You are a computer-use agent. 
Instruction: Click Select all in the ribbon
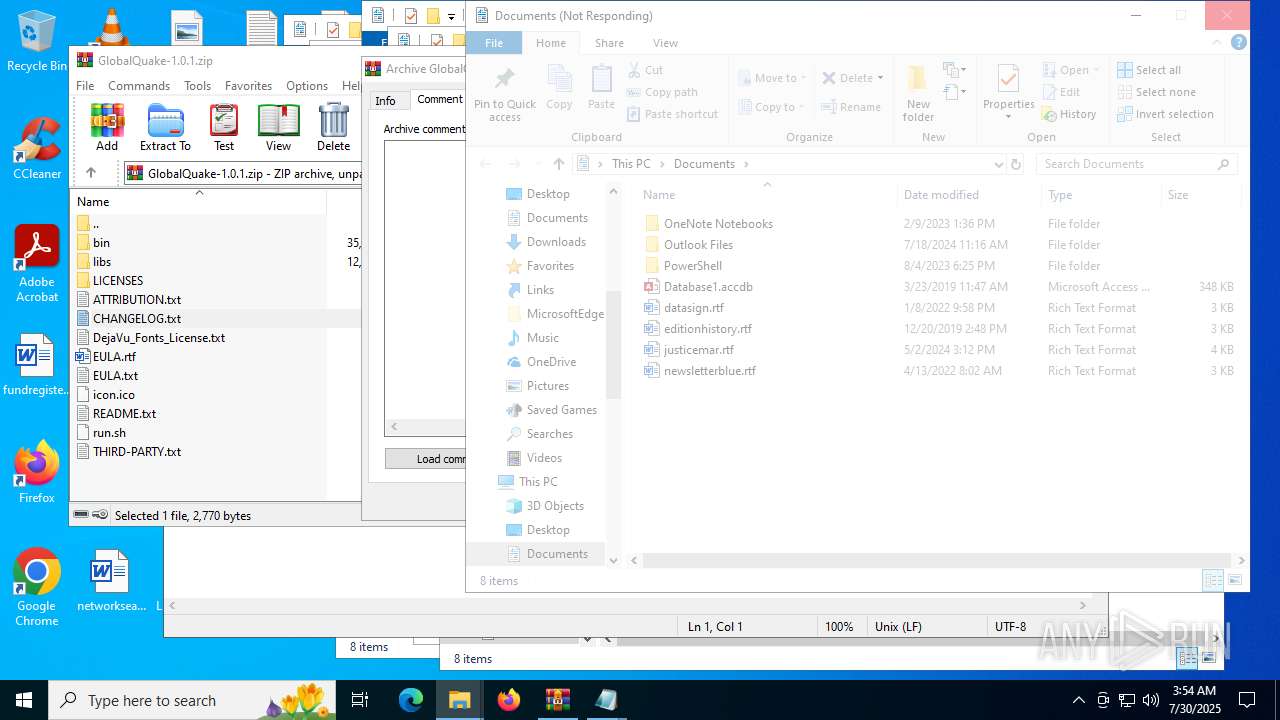point(1149,70)
